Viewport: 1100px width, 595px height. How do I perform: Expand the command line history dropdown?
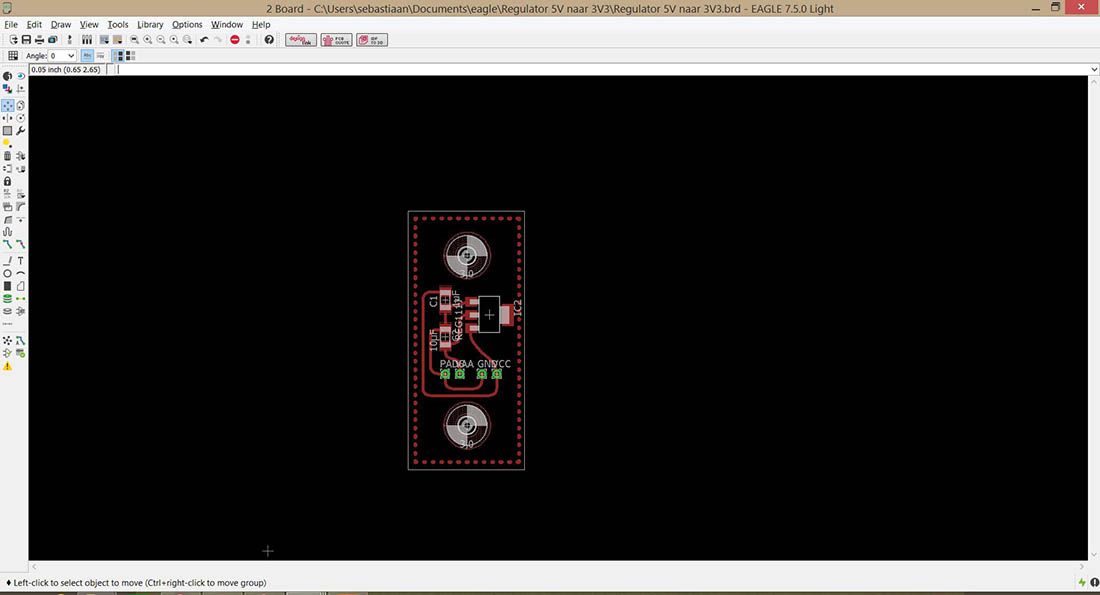click(1094, 69)
